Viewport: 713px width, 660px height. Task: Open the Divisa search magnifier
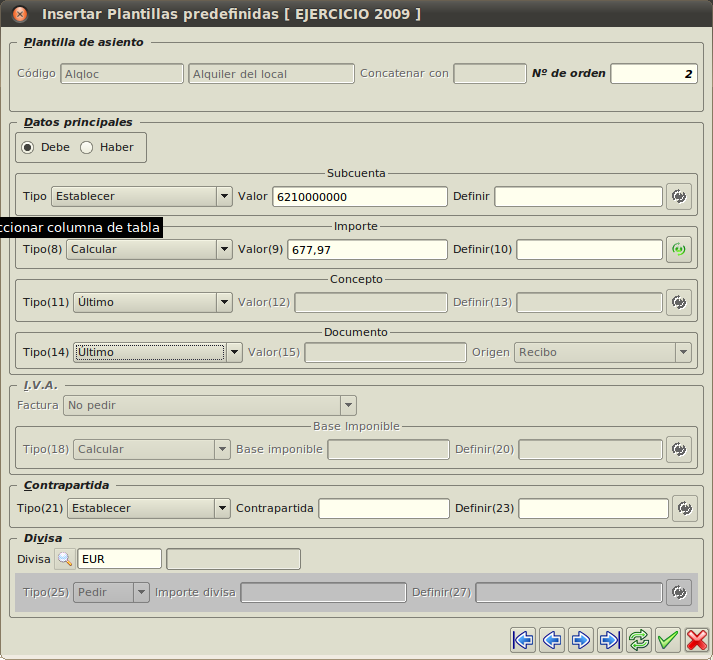[65, 559]
